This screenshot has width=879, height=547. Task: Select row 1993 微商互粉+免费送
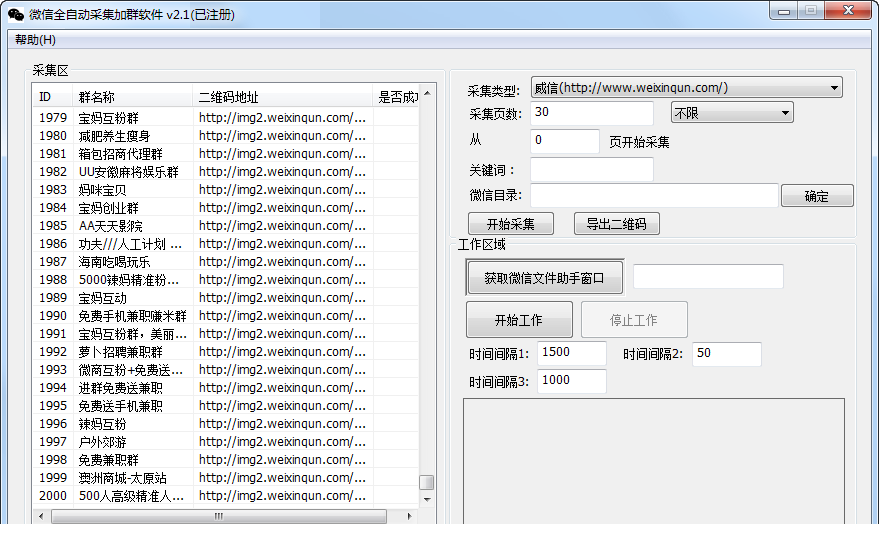(x=225, y=369)
